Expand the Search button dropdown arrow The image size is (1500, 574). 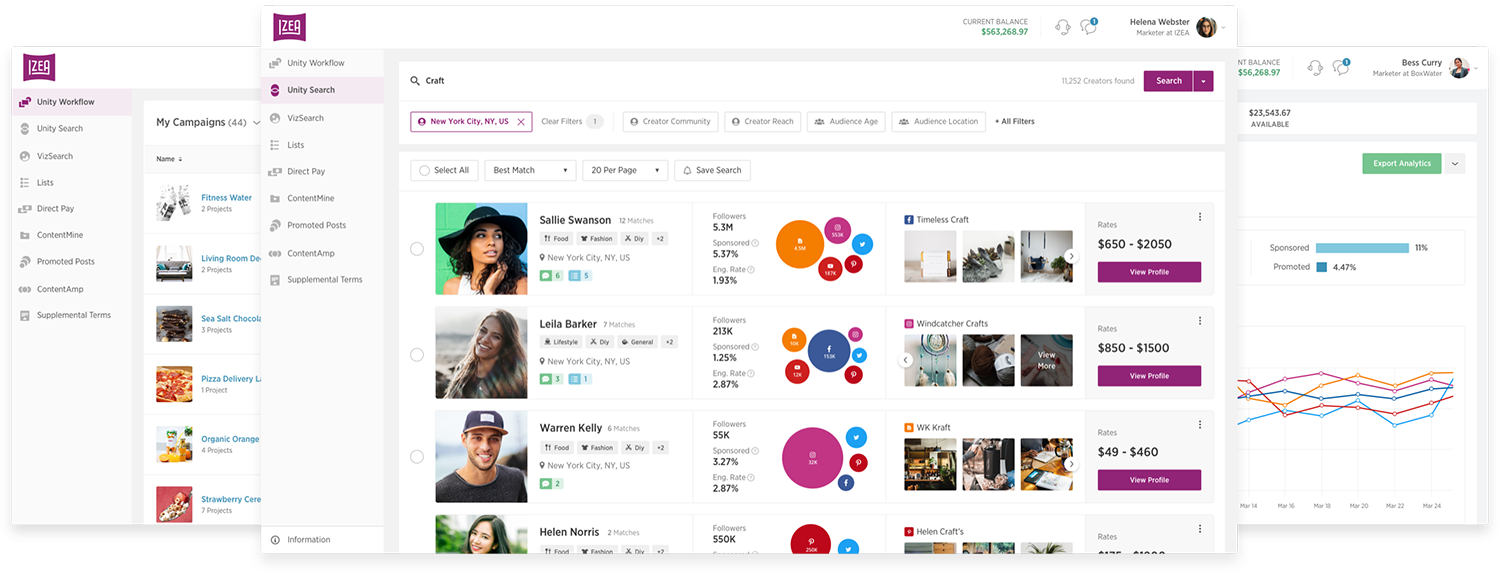(x=1203, y=81)
